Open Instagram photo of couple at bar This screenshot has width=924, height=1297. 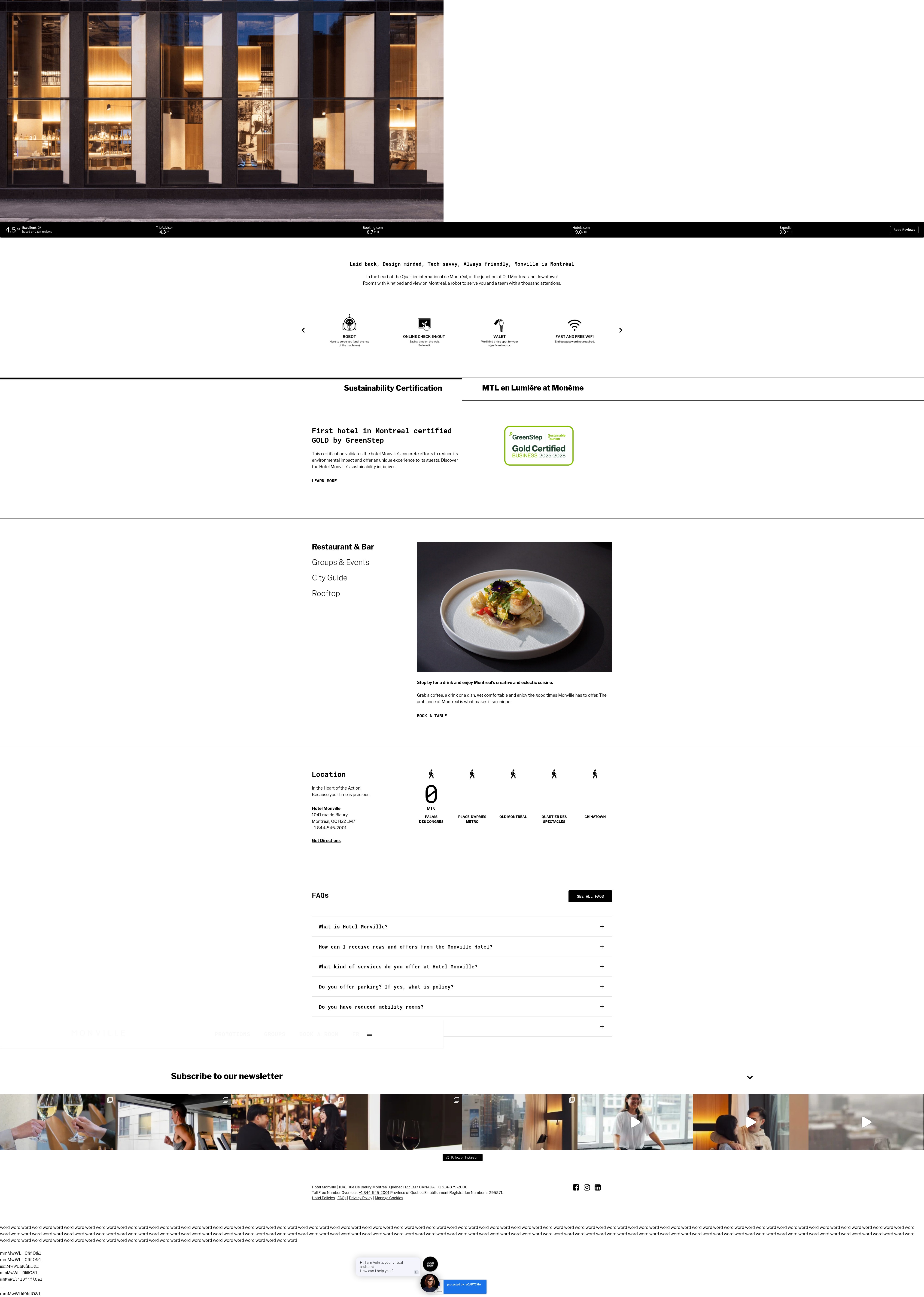click(289, 1122)
